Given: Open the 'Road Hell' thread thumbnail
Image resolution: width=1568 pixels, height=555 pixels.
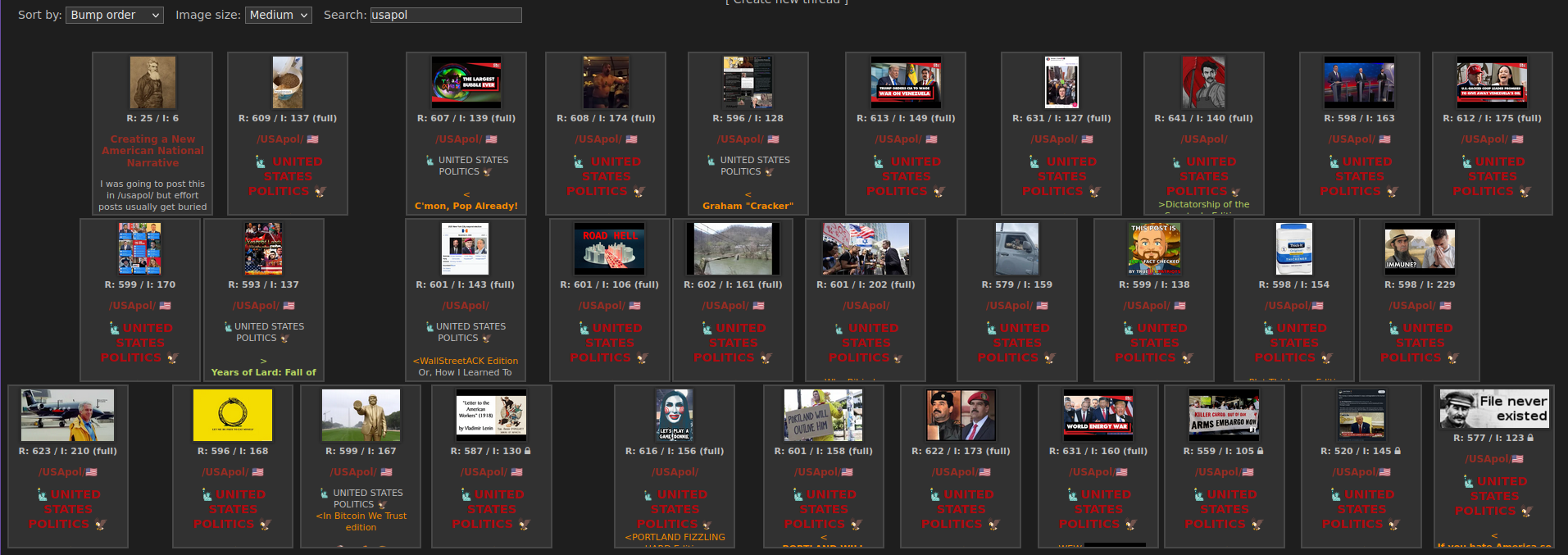Looking at the screenshot, I should click(610, 248).
